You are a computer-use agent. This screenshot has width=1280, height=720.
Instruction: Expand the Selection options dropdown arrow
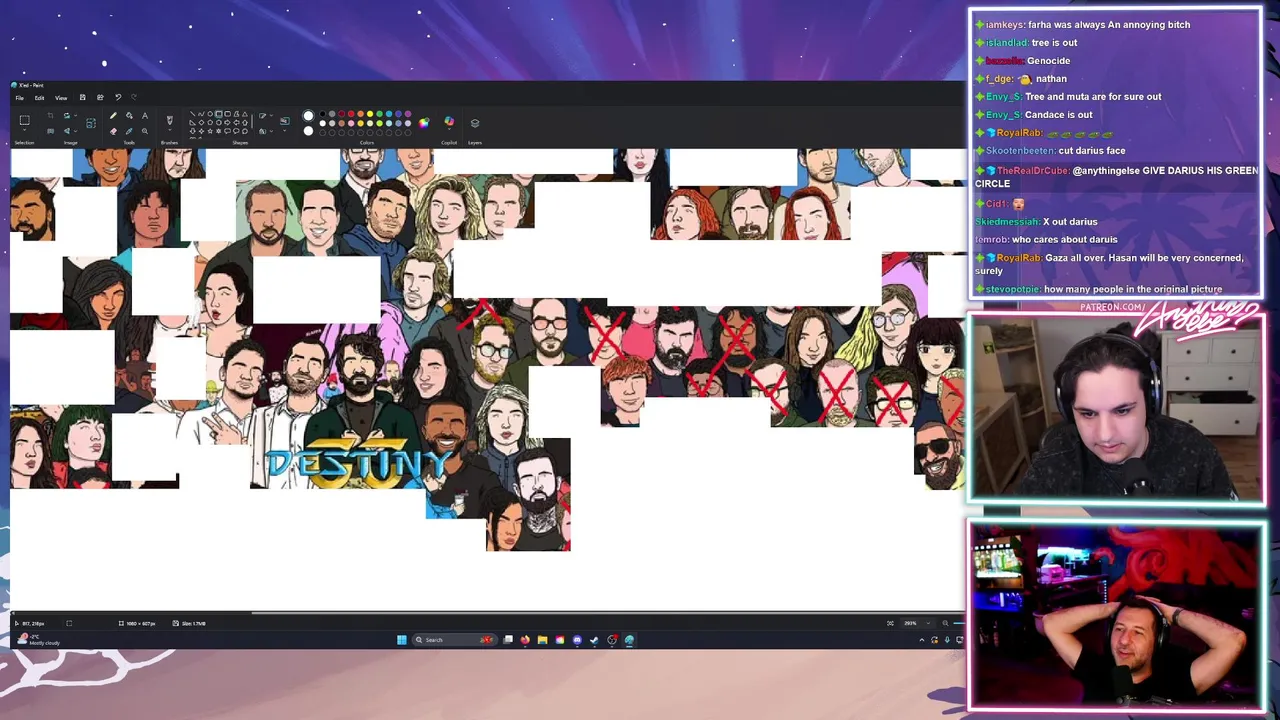[25, 130]
